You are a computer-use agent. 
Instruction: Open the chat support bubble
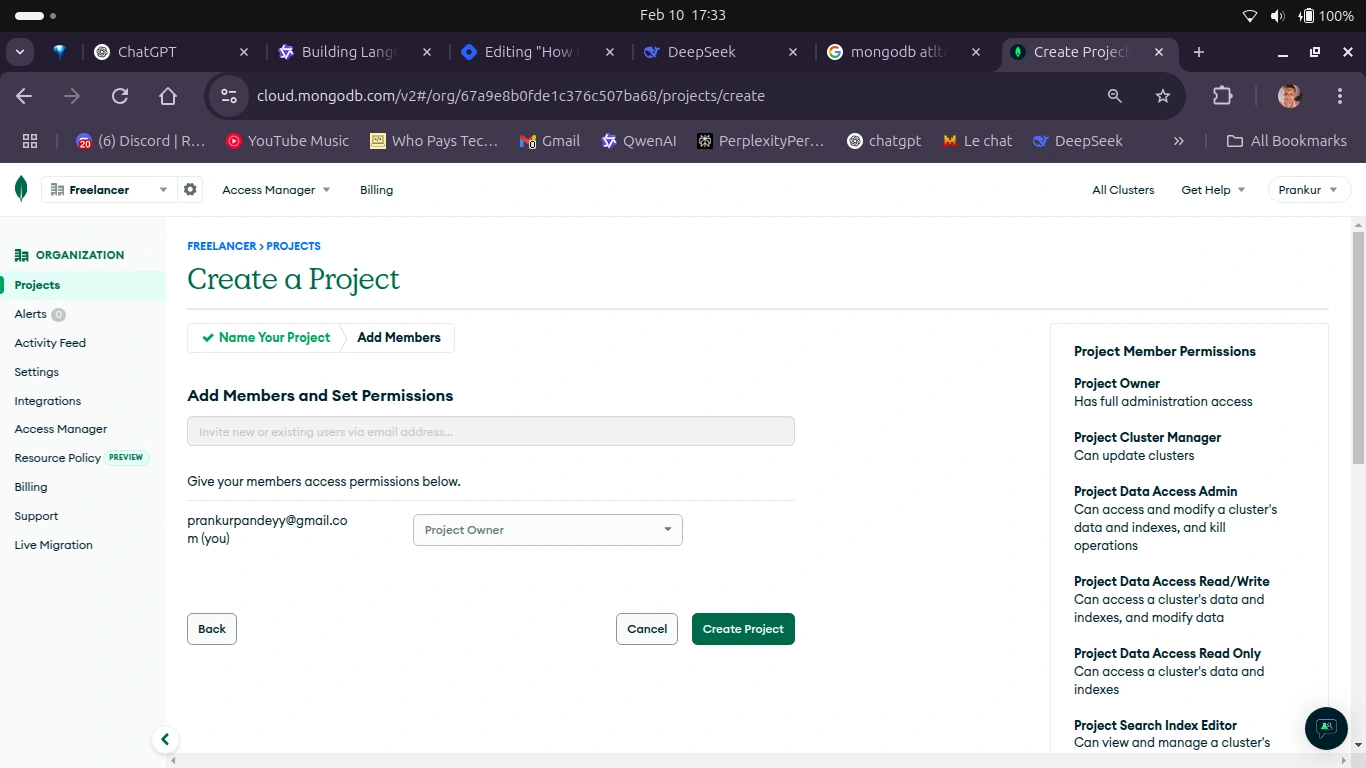pos(1325,728)
